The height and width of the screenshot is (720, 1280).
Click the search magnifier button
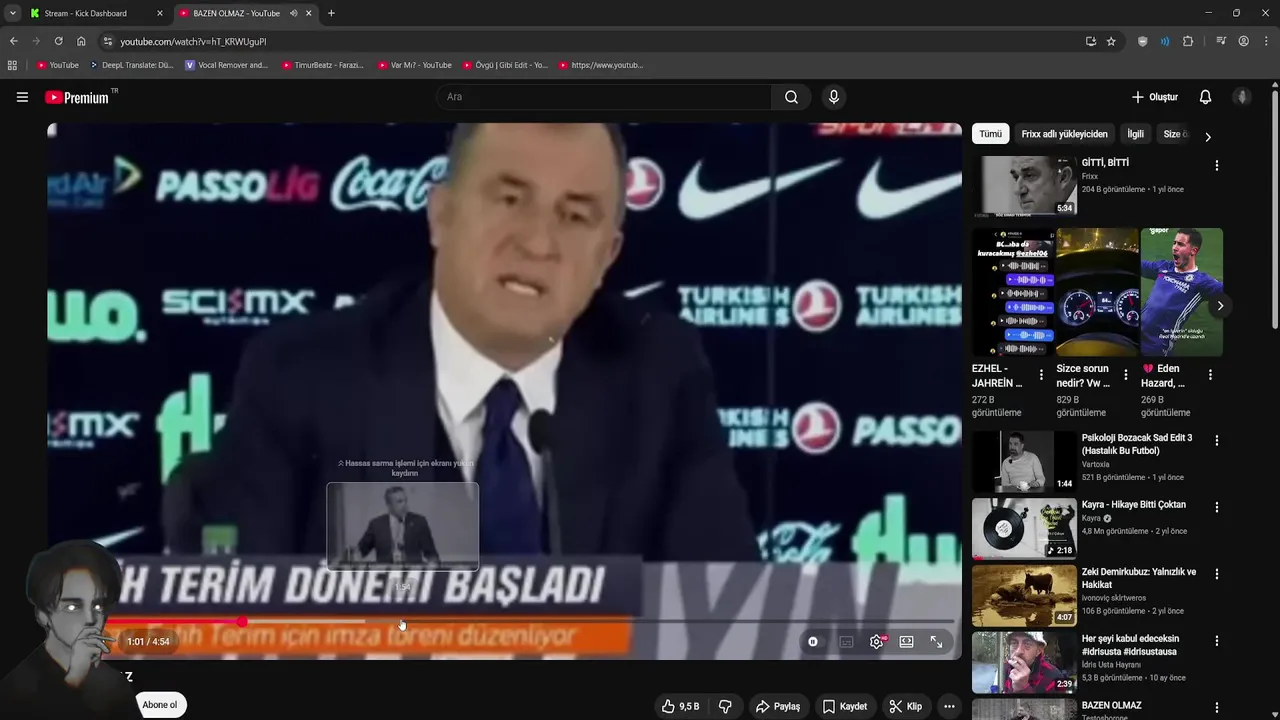click(791, 97)
